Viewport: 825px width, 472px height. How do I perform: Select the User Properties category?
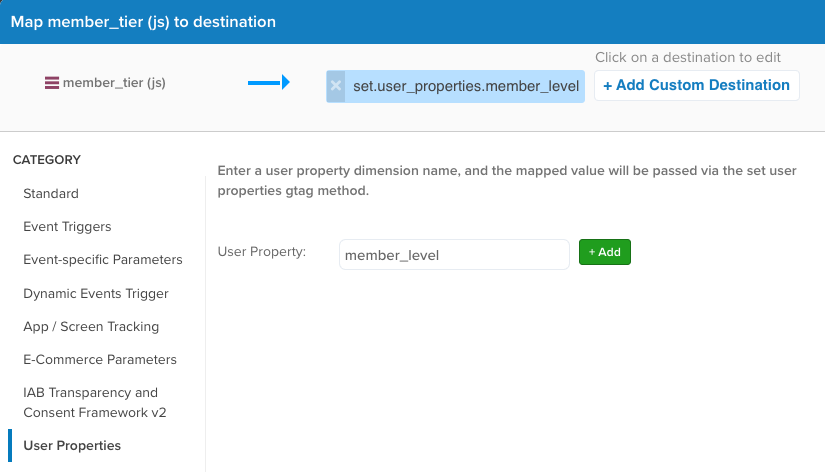(72, 445)
